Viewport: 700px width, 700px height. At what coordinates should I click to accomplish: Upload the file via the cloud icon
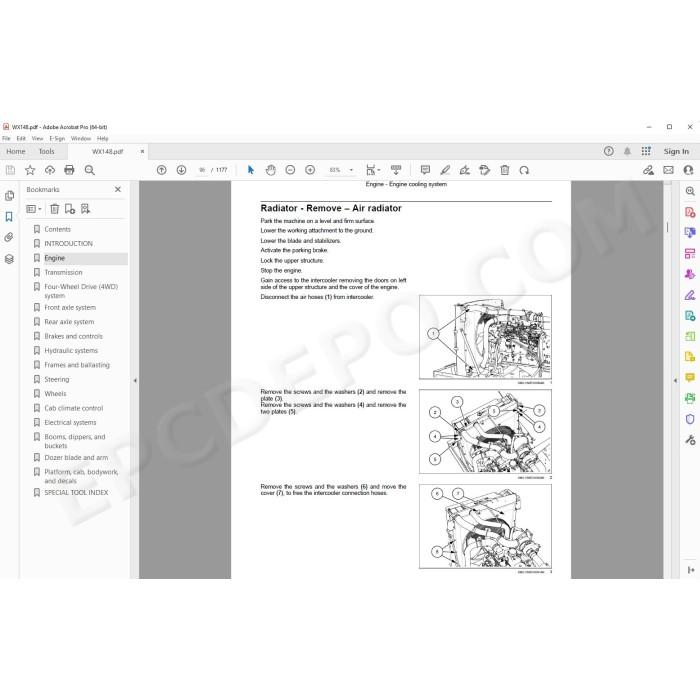pyautogui.click(x=50, y=170)
